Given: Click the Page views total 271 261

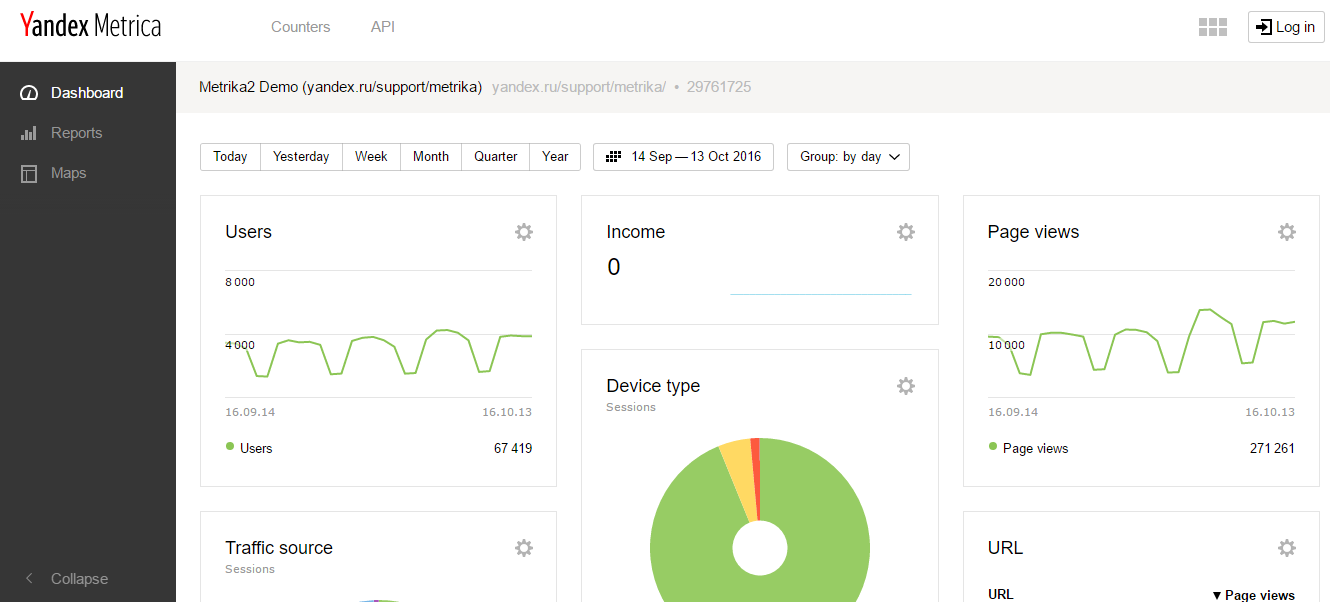Looking at the screenshot, I should click(1272, 449).
